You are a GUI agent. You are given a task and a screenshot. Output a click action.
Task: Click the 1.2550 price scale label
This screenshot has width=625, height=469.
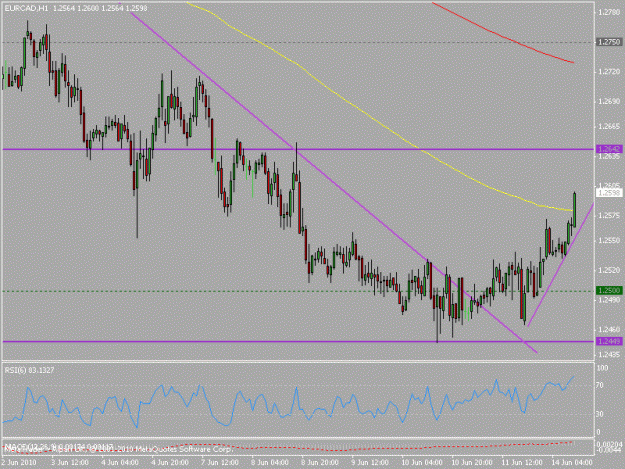(609, 241)
